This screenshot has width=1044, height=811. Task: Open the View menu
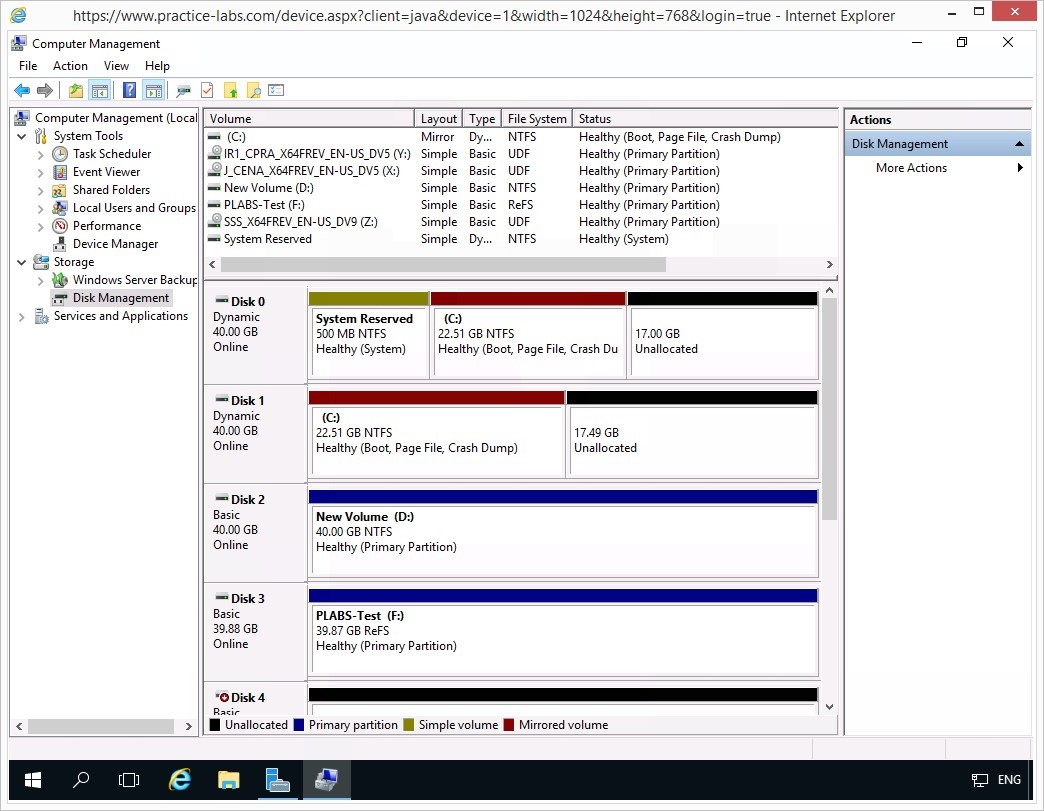coord(116,66)
